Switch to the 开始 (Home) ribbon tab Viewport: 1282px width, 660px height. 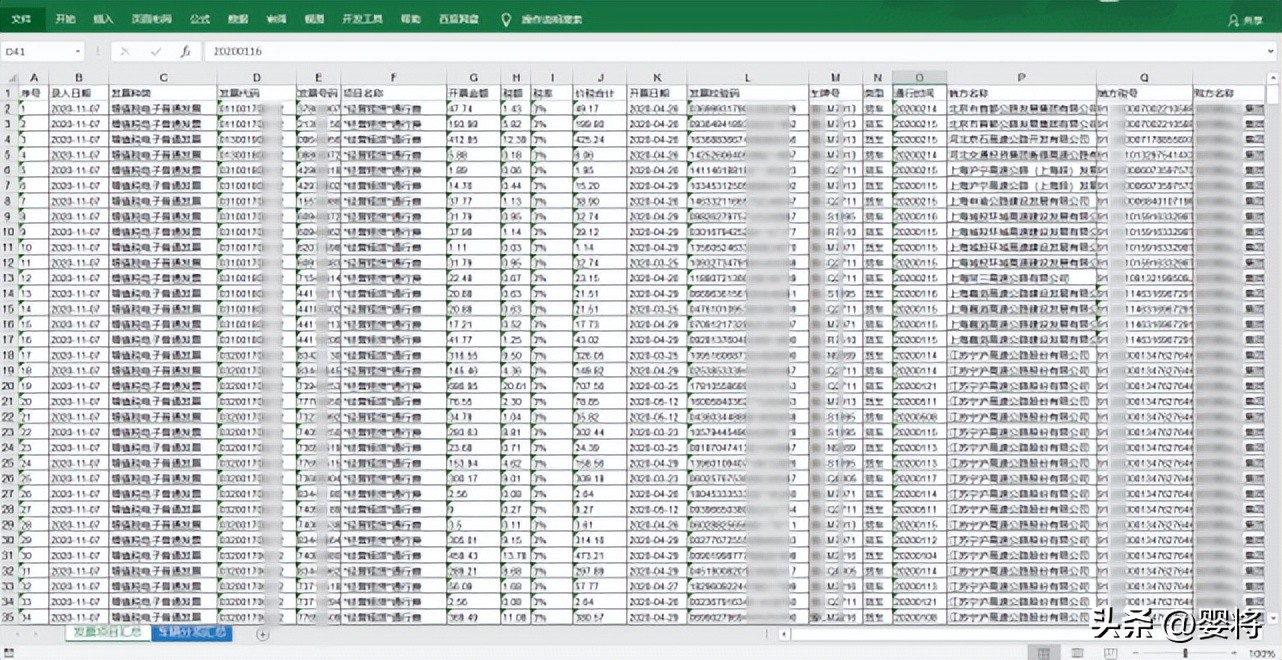coord(65,19)
